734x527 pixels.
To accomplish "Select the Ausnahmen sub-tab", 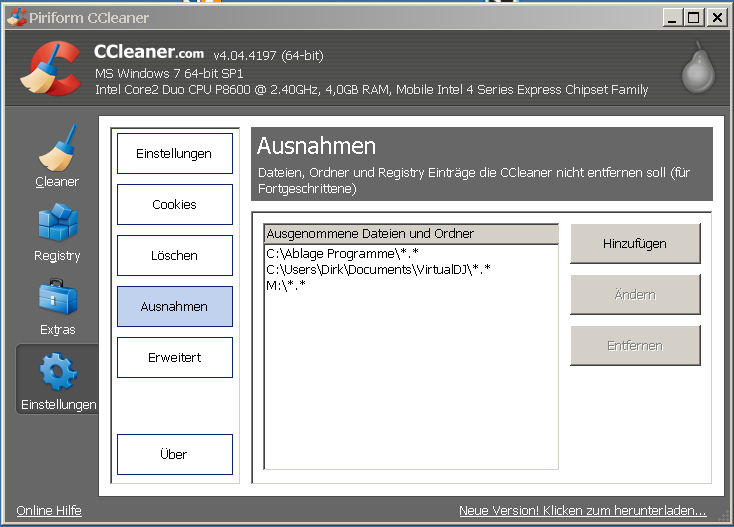I will pyautogui.click(x=175, y=307).
